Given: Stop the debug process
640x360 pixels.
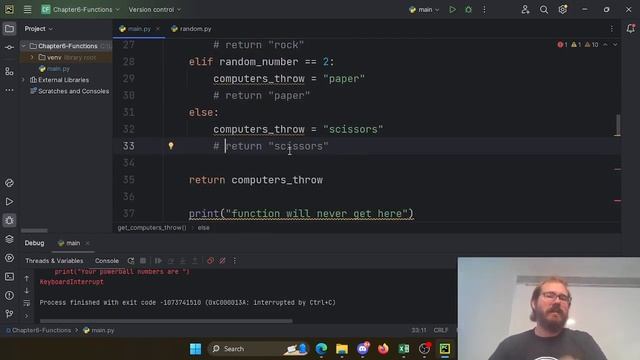Looking at the screenshot, I should (143, 261).
